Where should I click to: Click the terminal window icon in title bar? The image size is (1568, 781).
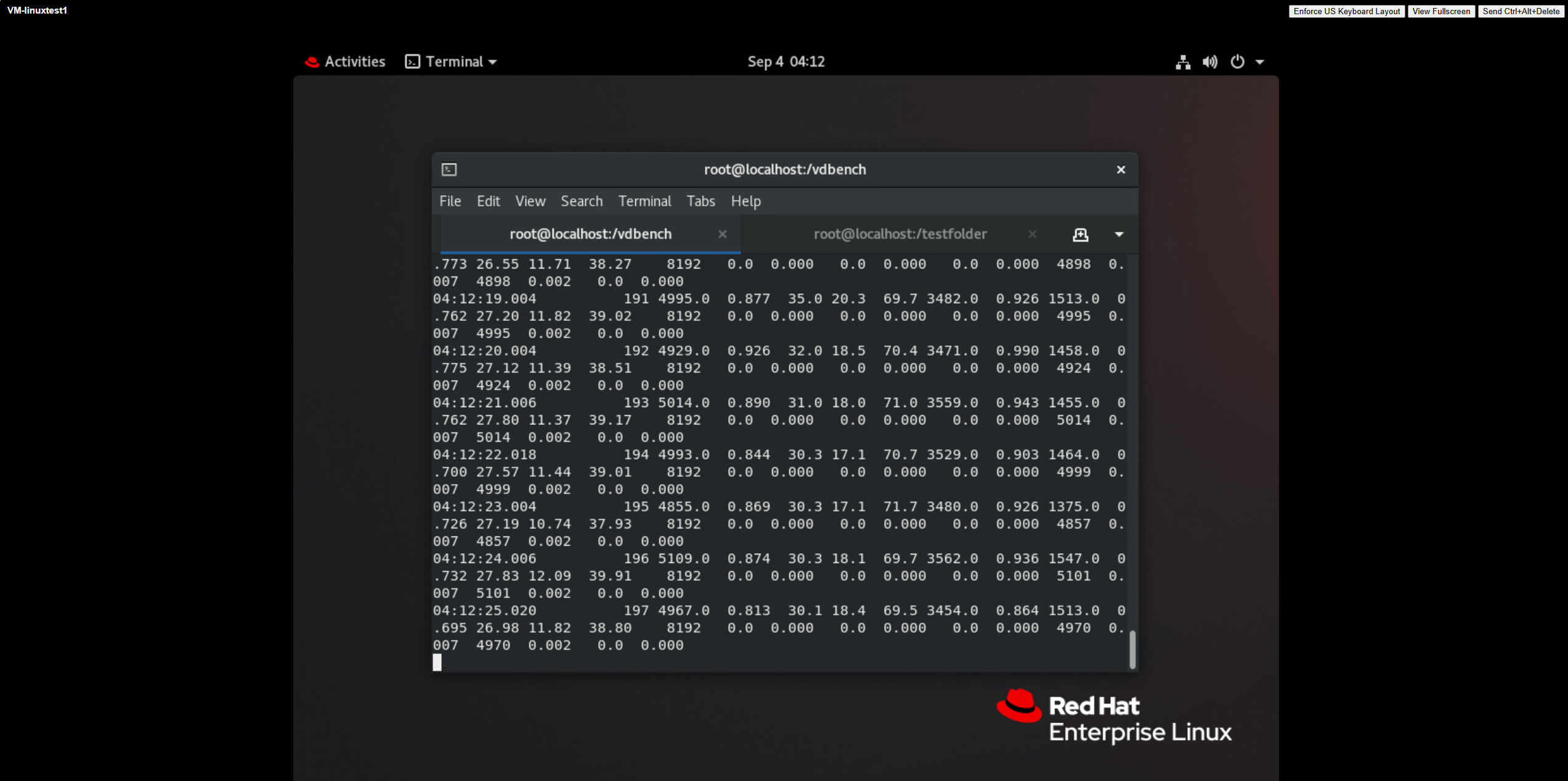tap(449, 169)
